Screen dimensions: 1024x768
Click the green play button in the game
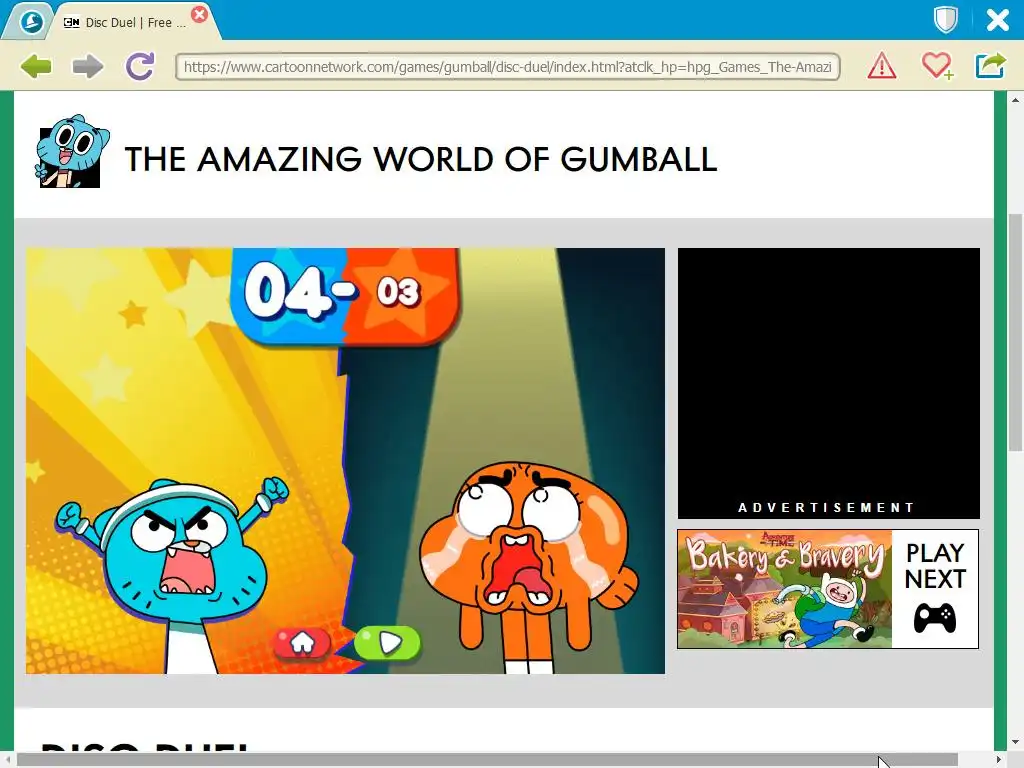[x=388, y=643]
